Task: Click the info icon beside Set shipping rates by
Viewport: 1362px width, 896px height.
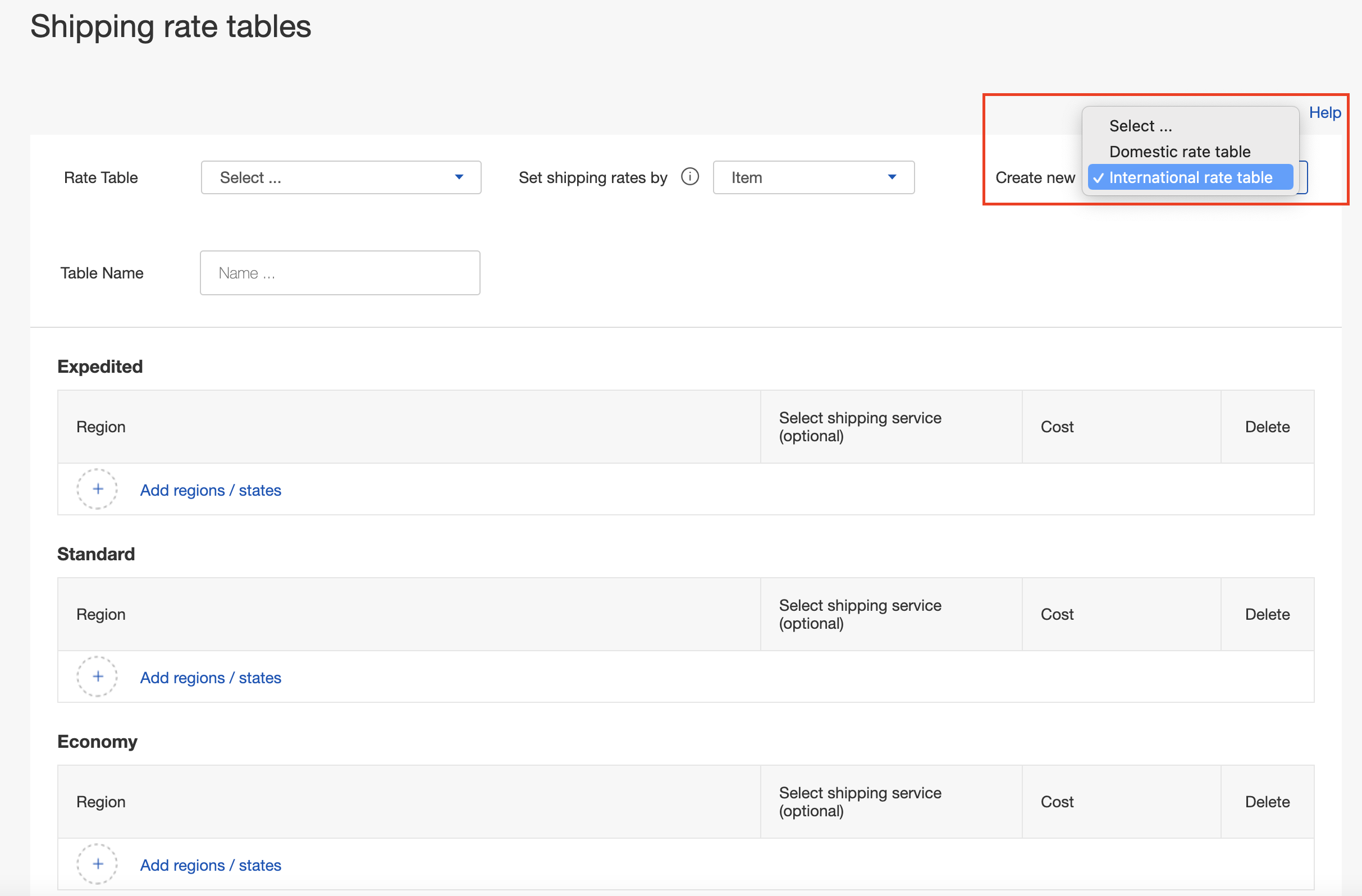Action: (689, 177)
